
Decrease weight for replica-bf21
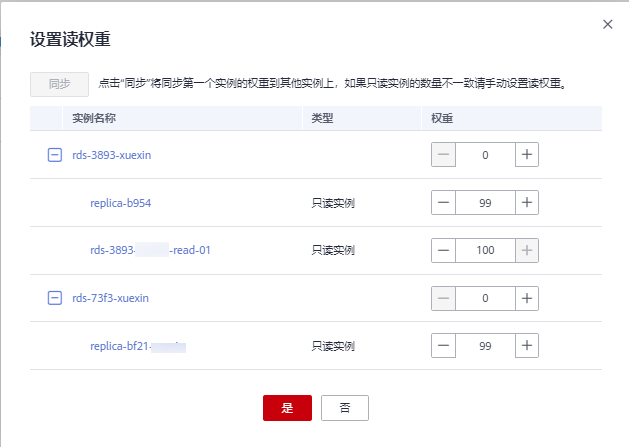[x=443, y=345]
